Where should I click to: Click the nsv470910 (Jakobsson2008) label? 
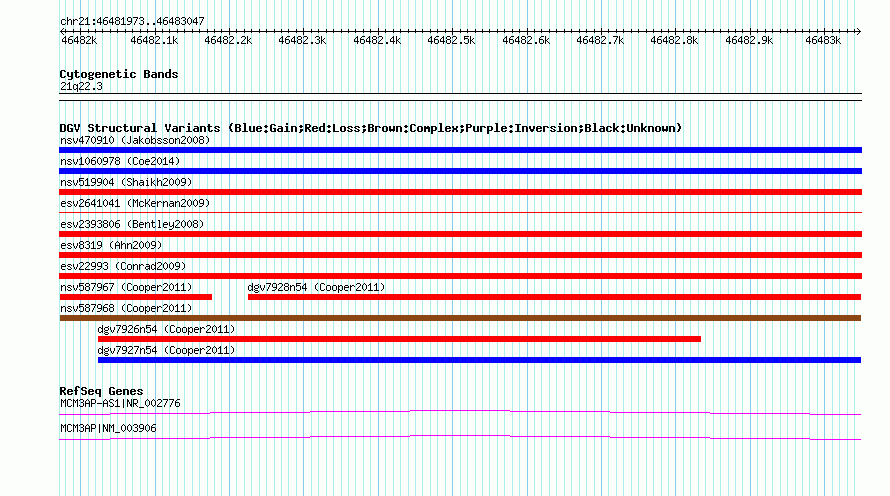[135, 140]
